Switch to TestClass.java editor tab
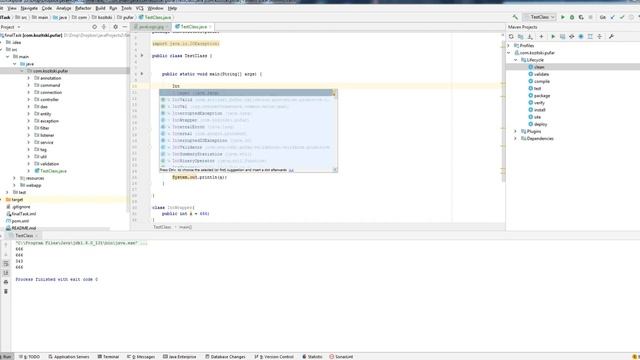 tap(193, 27)
